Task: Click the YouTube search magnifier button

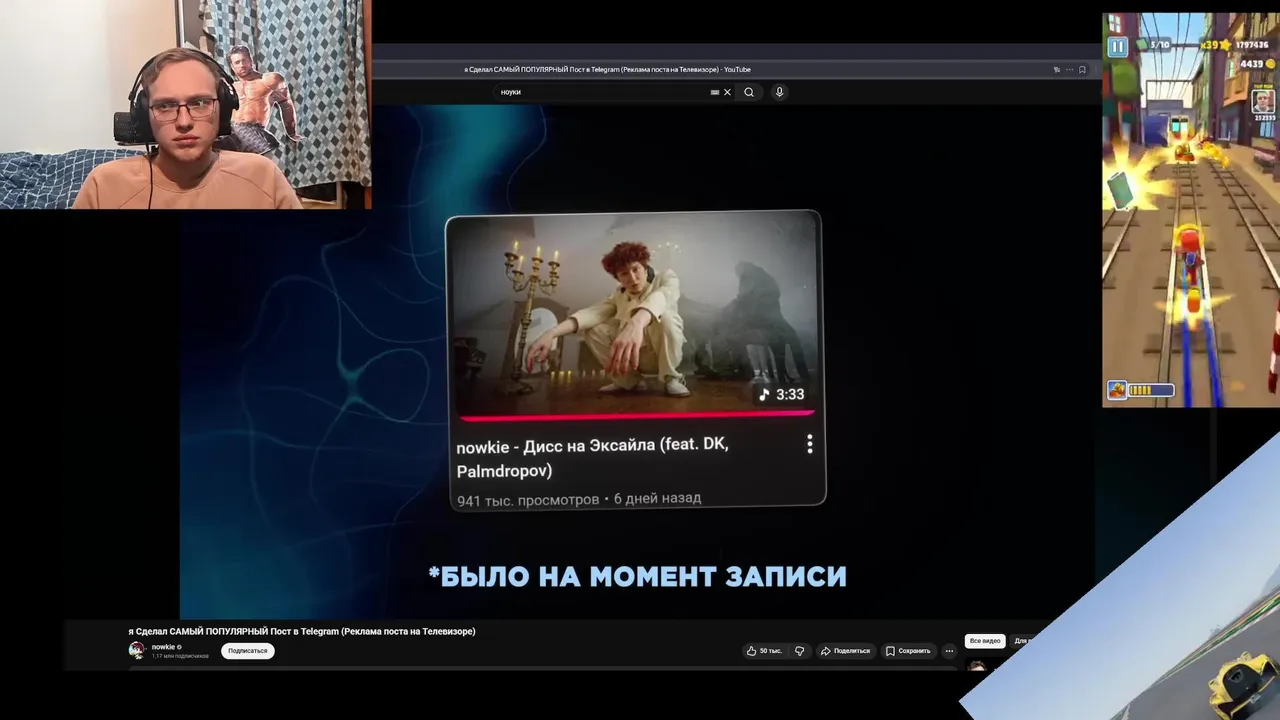Action: pos(749,92)
